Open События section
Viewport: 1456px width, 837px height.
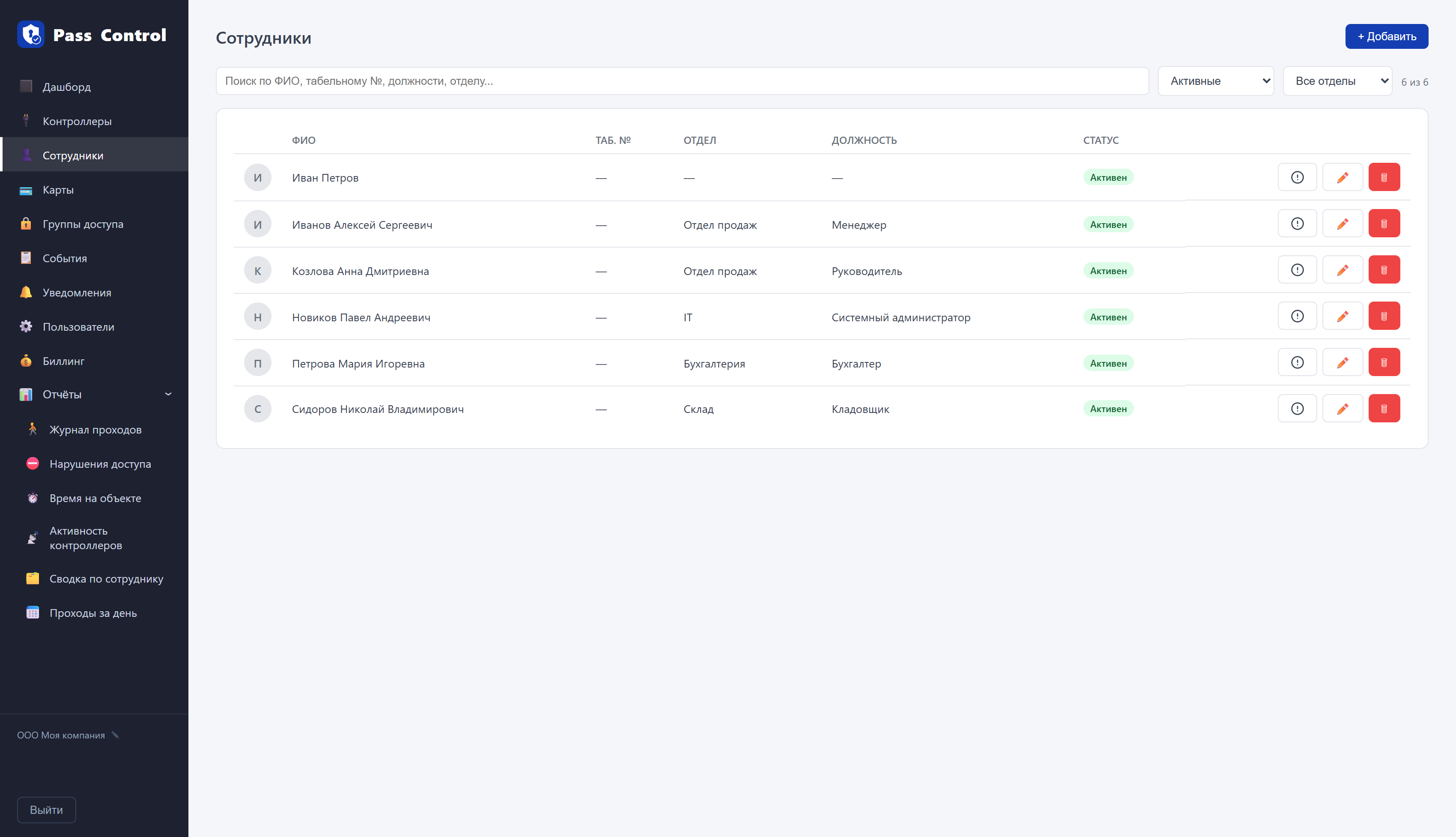(x=94, y=258)
